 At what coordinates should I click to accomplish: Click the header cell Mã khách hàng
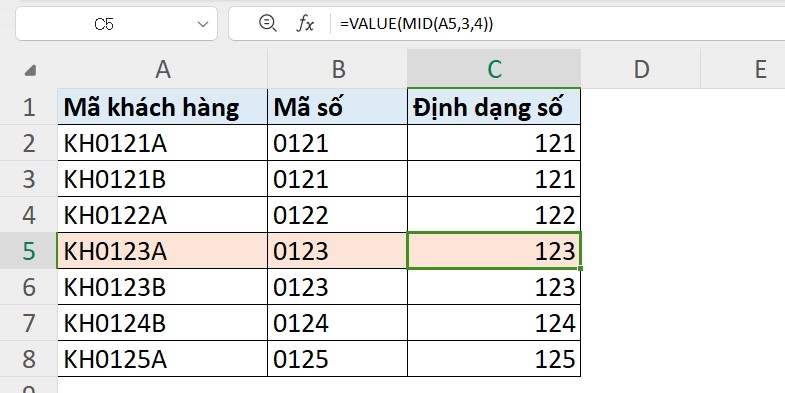point(163,107)
